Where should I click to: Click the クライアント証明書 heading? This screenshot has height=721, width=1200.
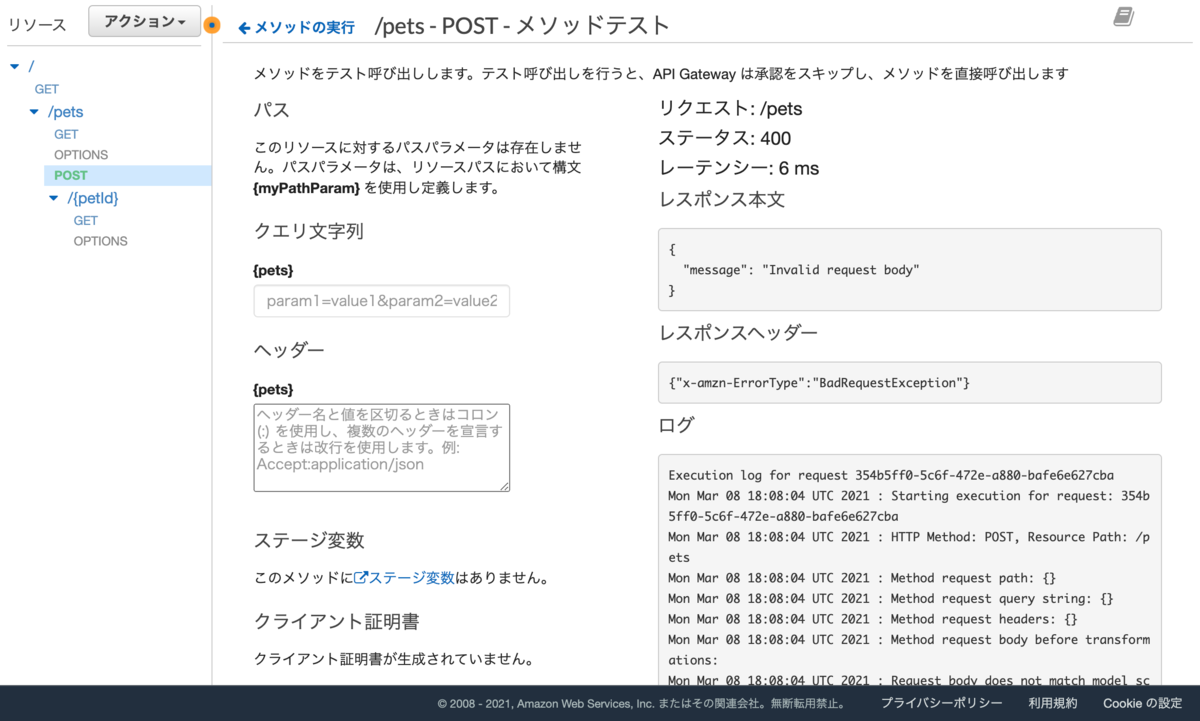tap(336, 621)
